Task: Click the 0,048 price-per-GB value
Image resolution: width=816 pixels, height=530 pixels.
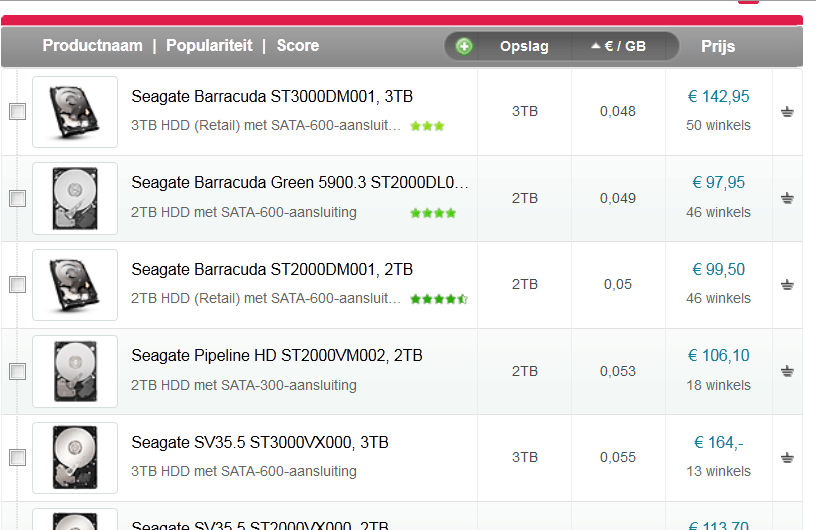Action: coord(618,111)
